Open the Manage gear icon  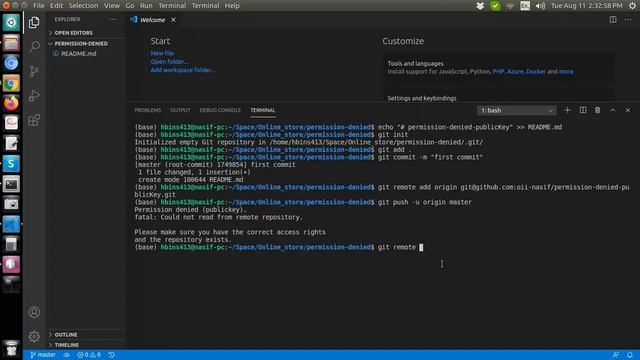click(34, 337)
